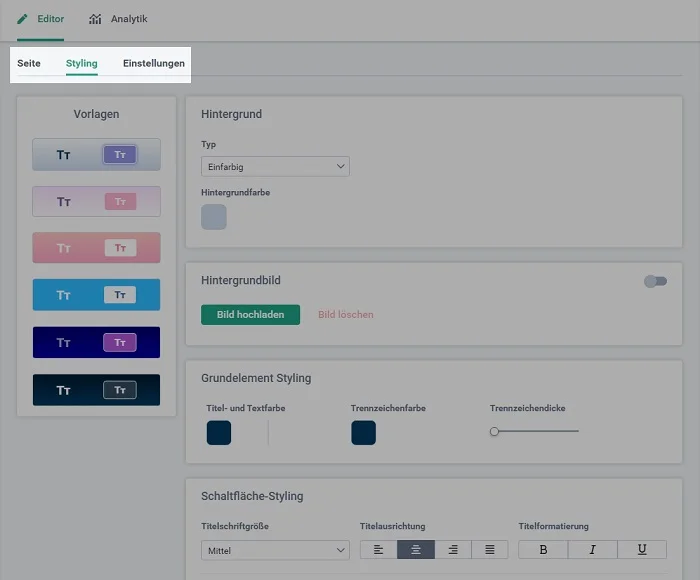700x580 pixels.
Task: Click the left-align title icon
Action: point(378,550)
